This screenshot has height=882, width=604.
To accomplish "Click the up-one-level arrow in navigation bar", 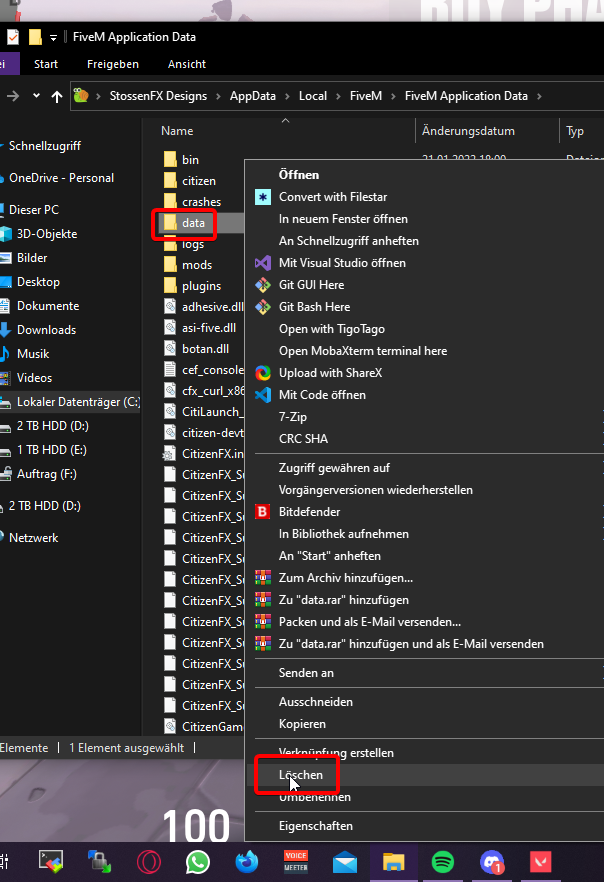I will pyautogui.click(x=57, y=96).
